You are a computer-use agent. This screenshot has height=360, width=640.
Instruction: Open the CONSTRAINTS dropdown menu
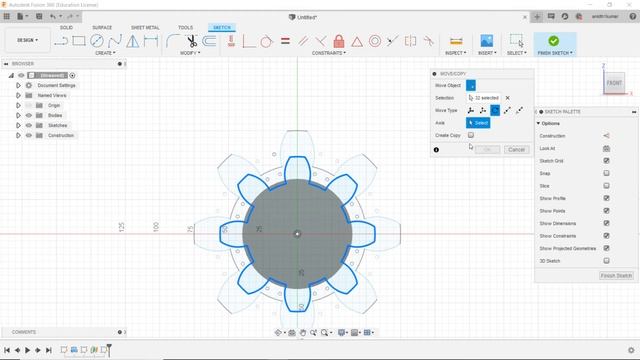pyautogui.click(x=329, y=53)
